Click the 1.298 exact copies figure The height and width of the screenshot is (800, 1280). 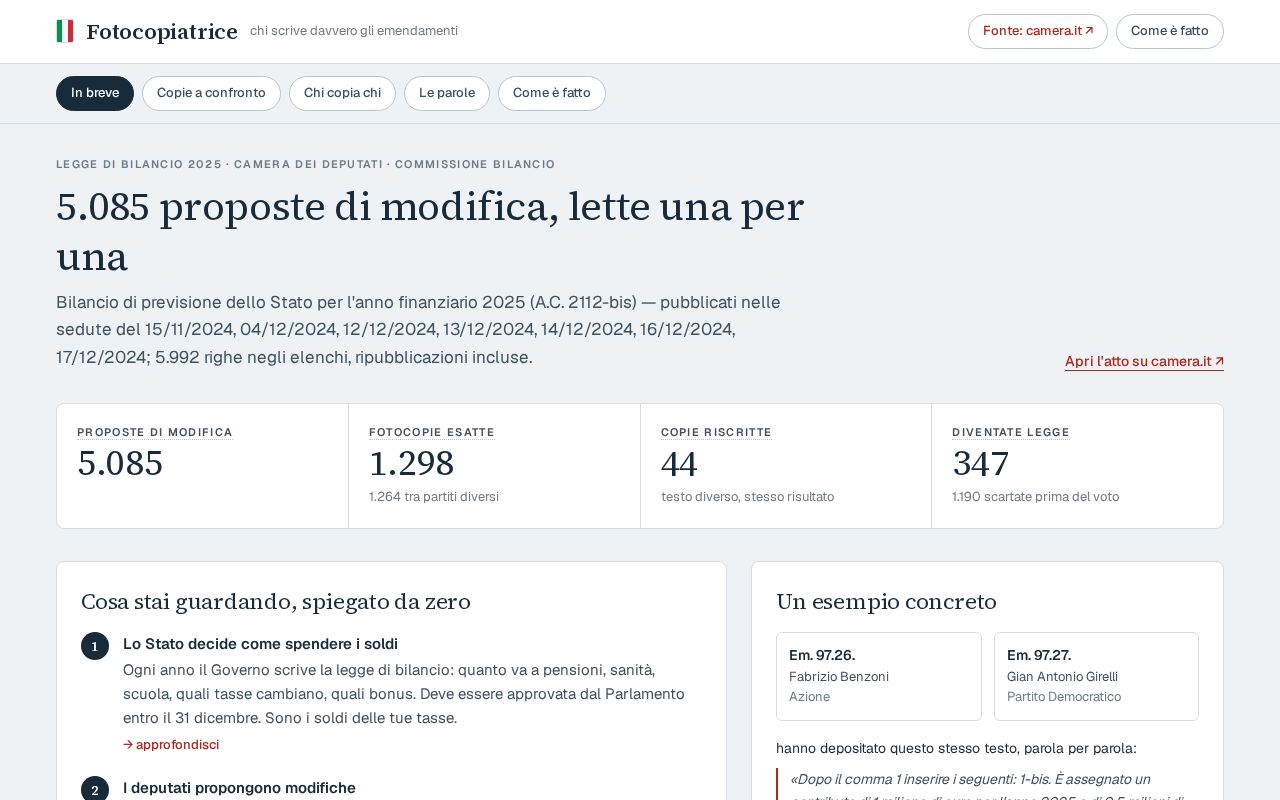click(x=411, y=464)
